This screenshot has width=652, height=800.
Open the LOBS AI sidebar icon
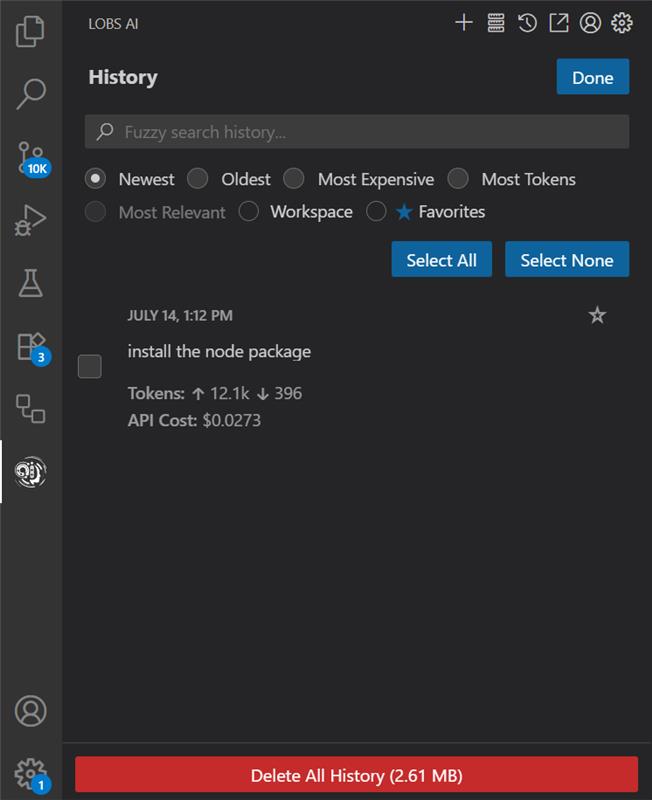pos(31,471)
